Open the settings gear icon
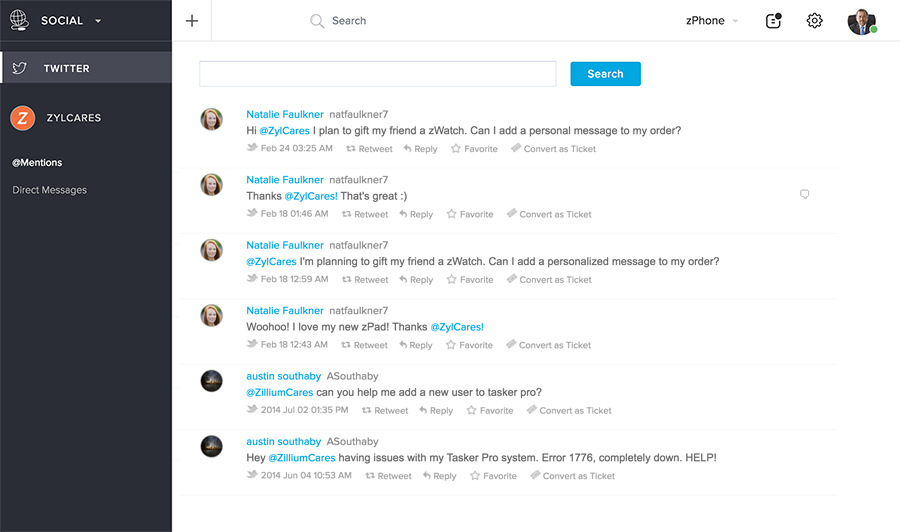This screenshot has height=532, width=900. [814, 21]
